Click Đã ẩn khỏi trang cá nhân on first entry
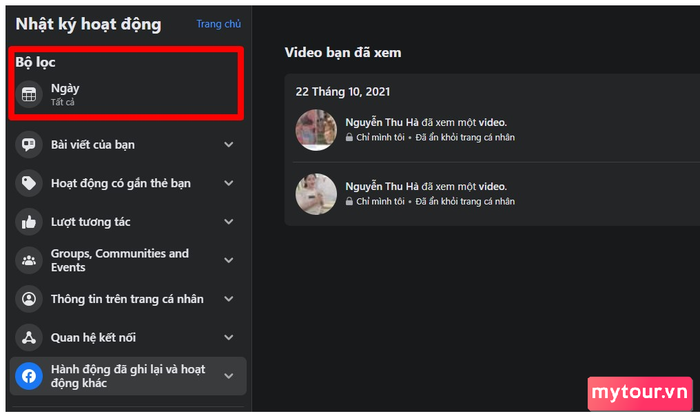This screenshot has height=420, width=700. coord(465,137)
